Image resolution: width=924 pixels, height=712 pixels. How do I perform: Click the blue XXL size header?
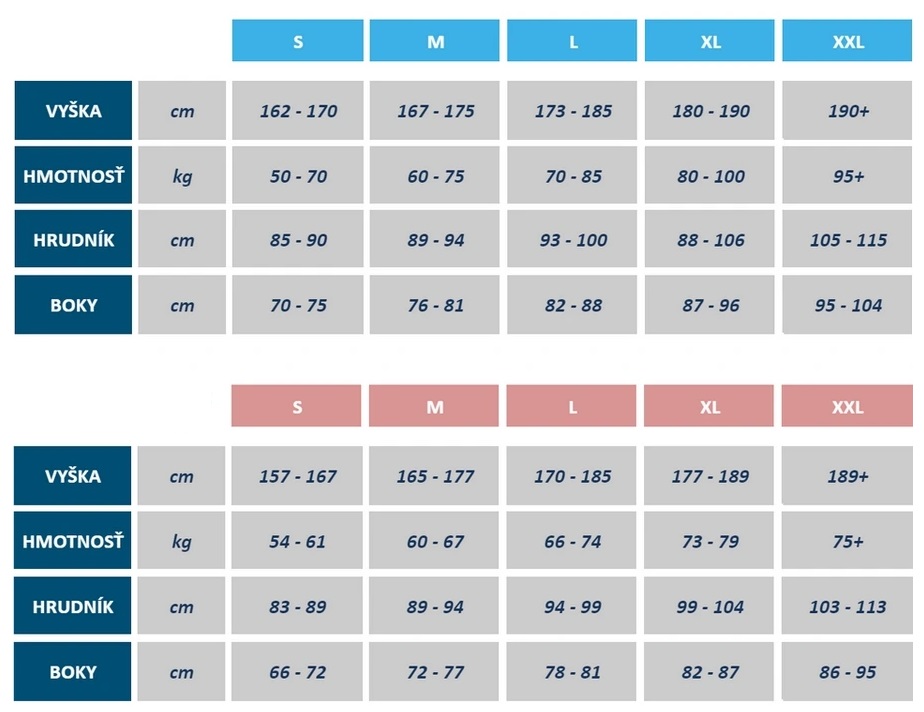point(848,42)
